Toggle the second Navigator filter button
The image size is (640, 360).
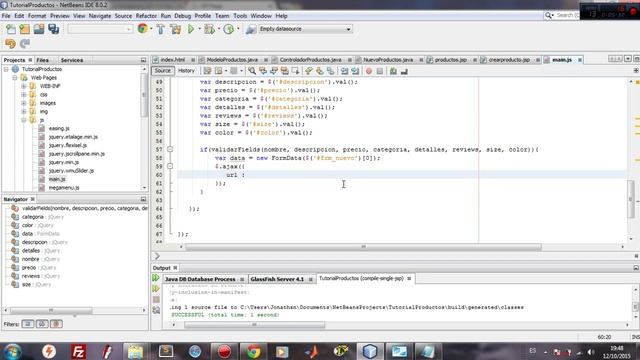(42, 324)
